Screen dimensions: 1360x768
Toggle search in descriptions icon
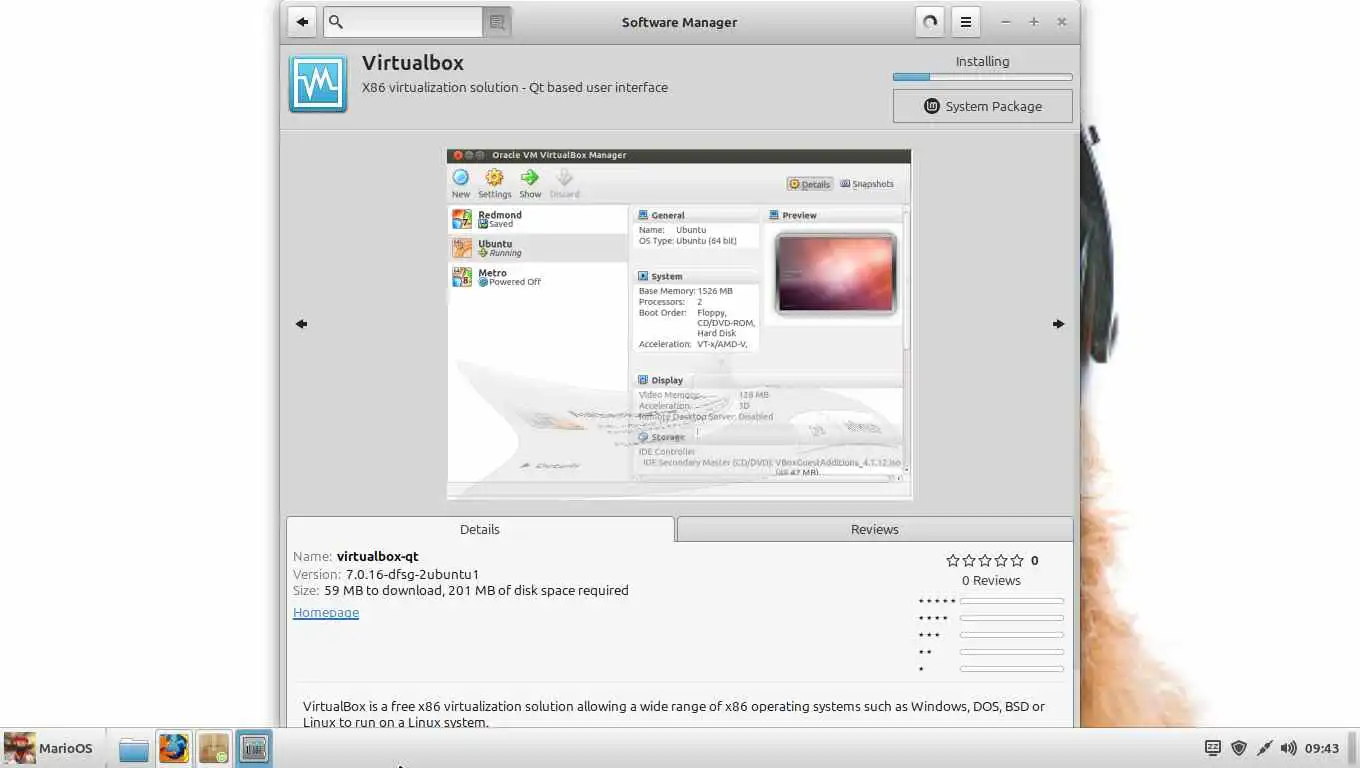(497, 22)
